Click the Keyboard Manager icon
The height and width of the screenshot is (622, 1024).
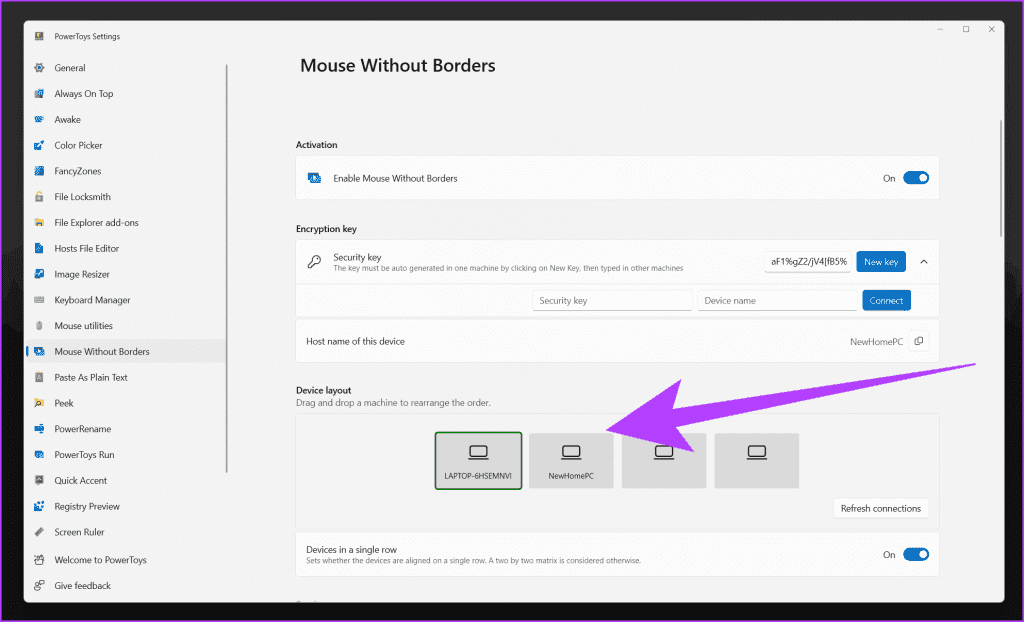39,300
